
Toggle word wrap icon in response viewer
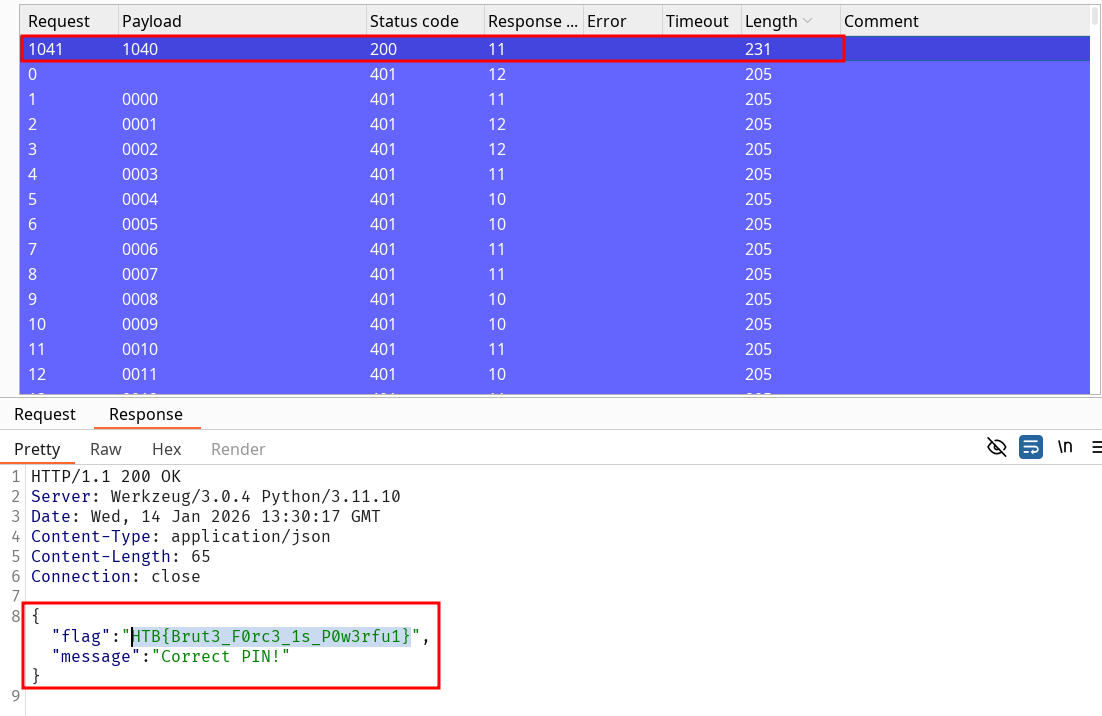pyautogui.click(x=1031, y=447)
